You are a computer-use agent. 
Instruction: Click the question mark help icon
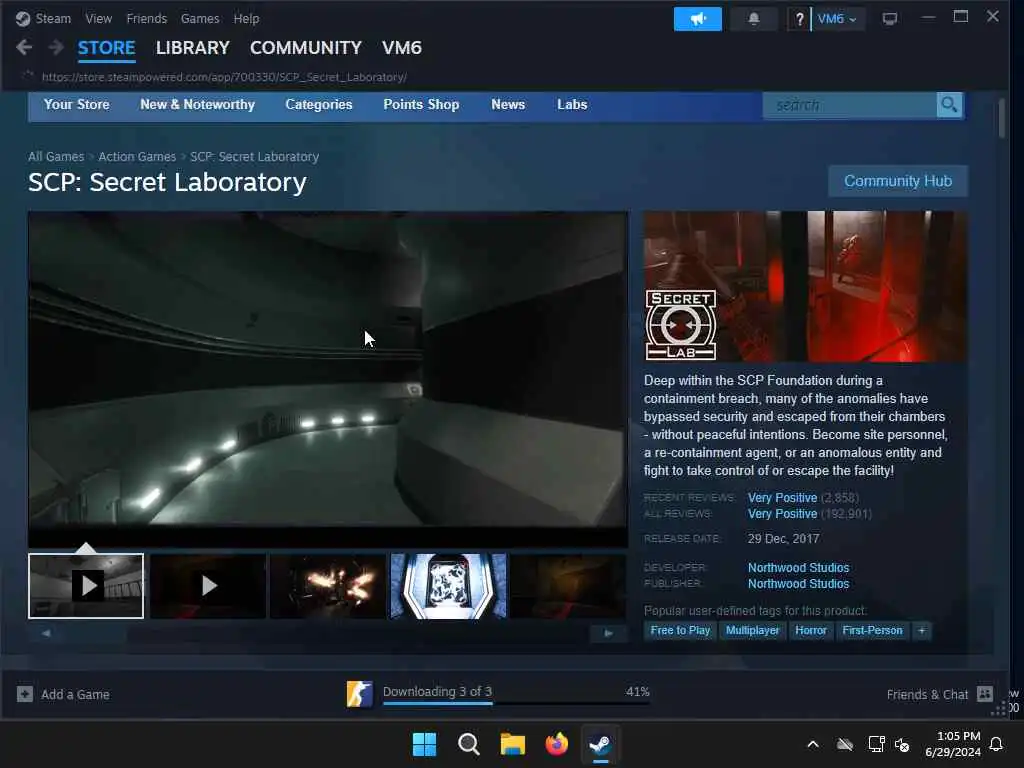pyautogui.click(x=799, y=19)
